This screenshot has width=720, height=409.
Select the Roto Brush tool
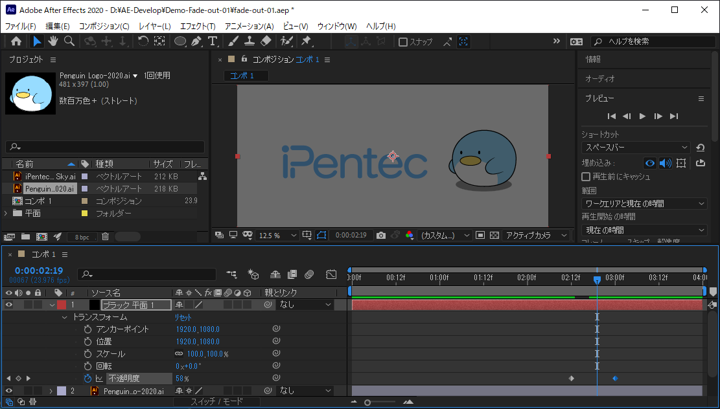[x=287, y=42]
